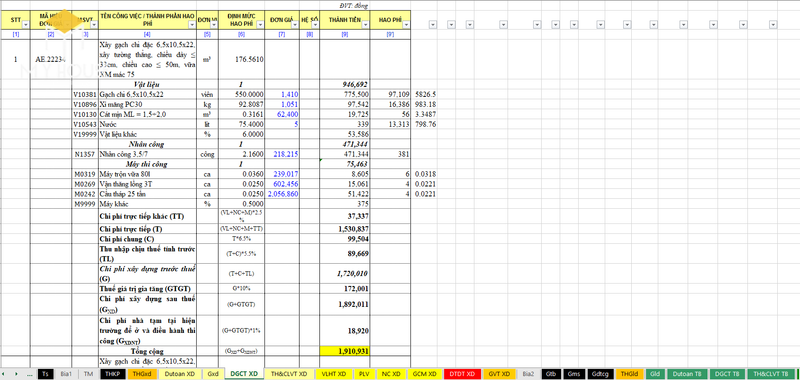
Task: Select the yellow total cell 1,910,931
Action: (345, 351)
